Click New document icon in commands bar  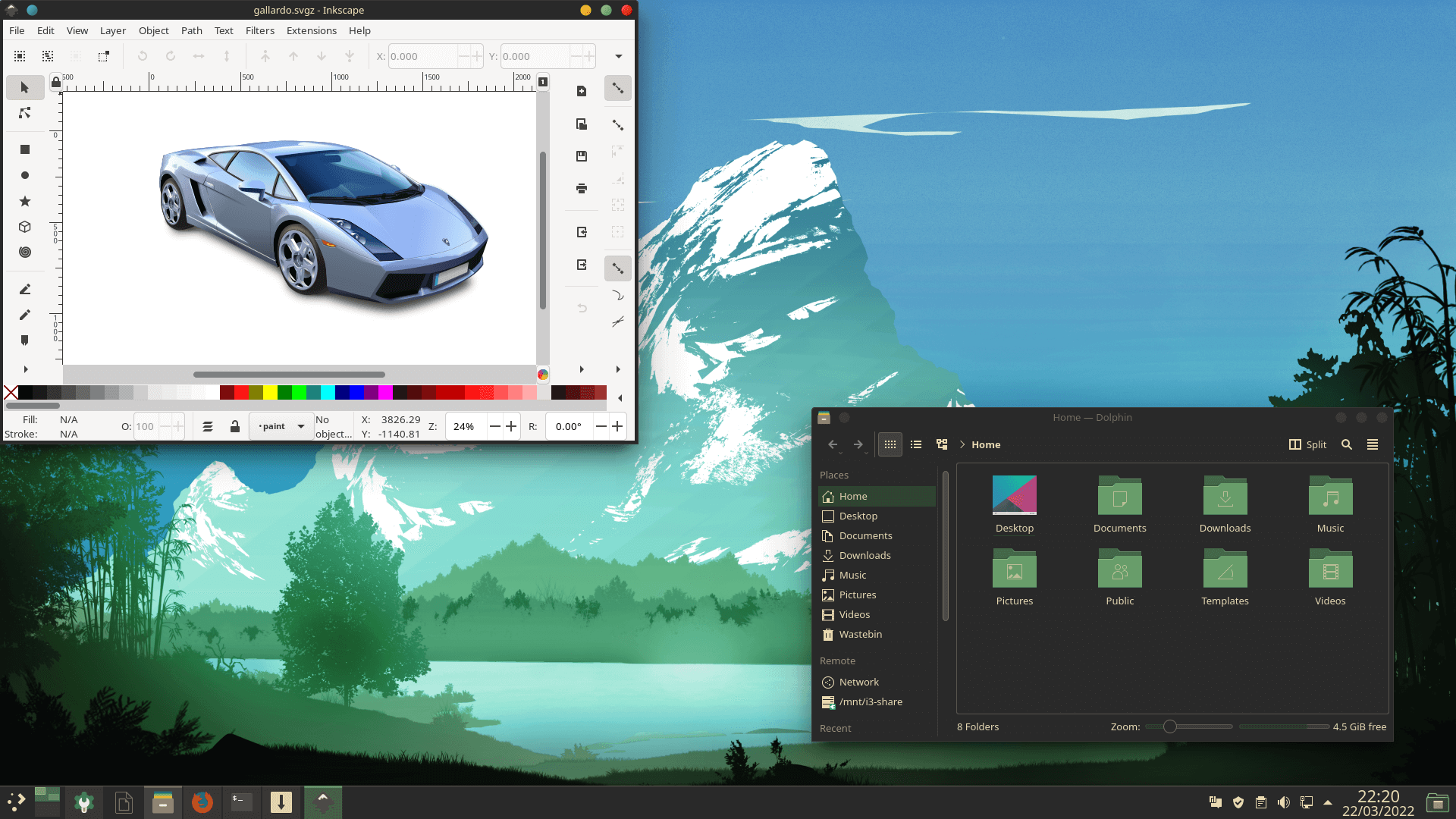tap(582, 91)
